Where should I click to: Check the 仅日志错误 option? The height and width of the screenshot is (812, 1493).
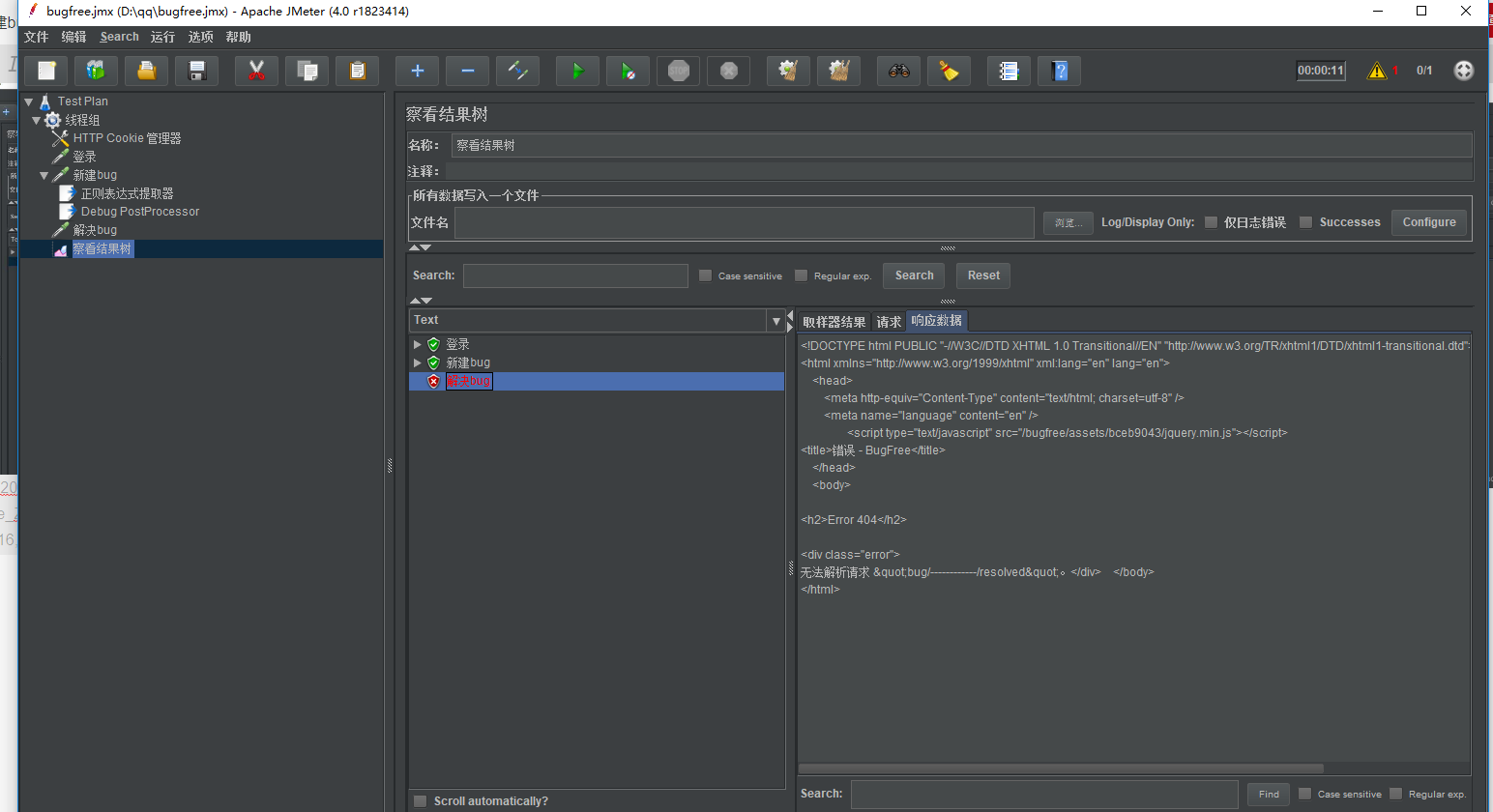coord(1211,221)
